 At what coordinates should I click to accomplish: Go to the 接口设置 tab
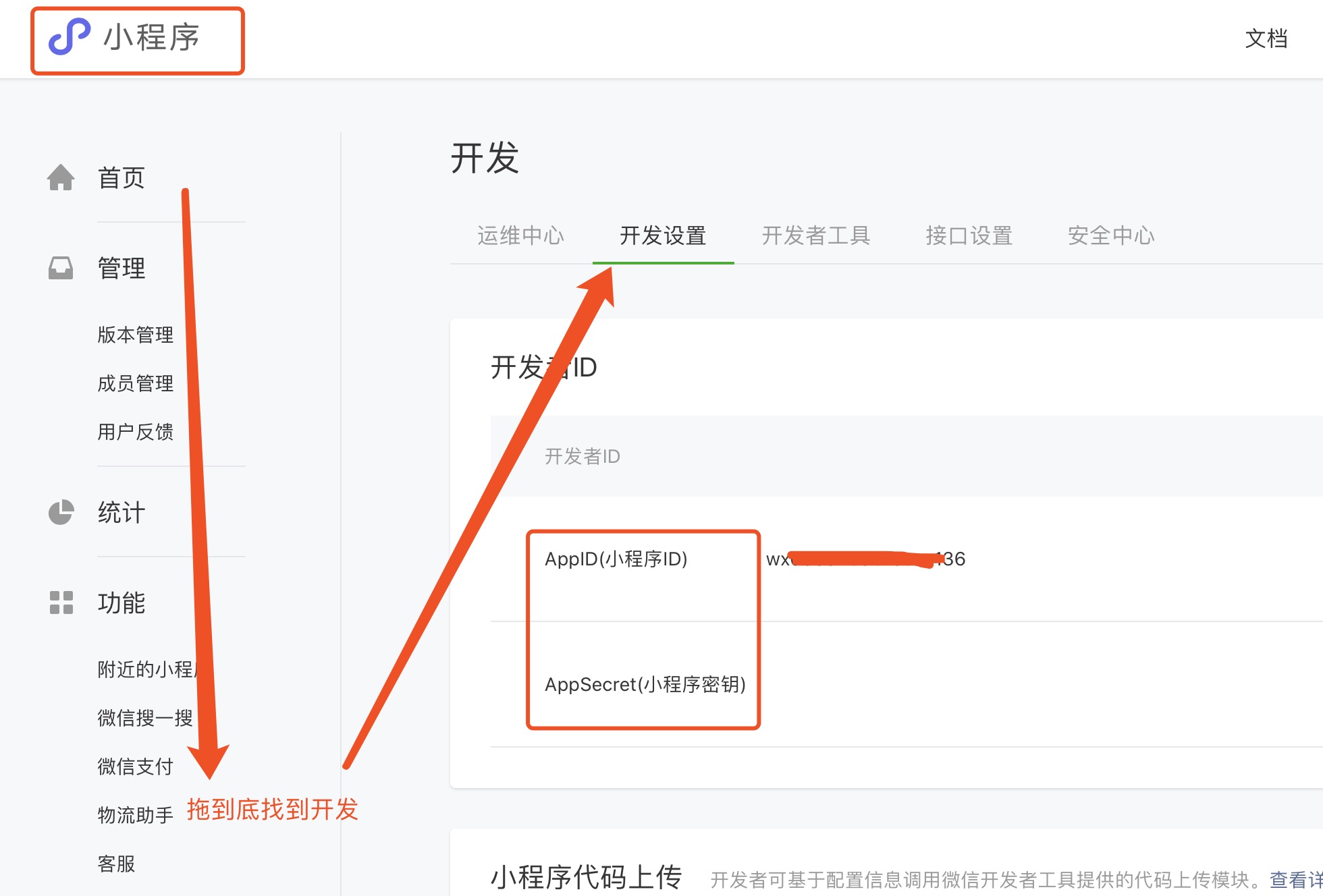969,235
